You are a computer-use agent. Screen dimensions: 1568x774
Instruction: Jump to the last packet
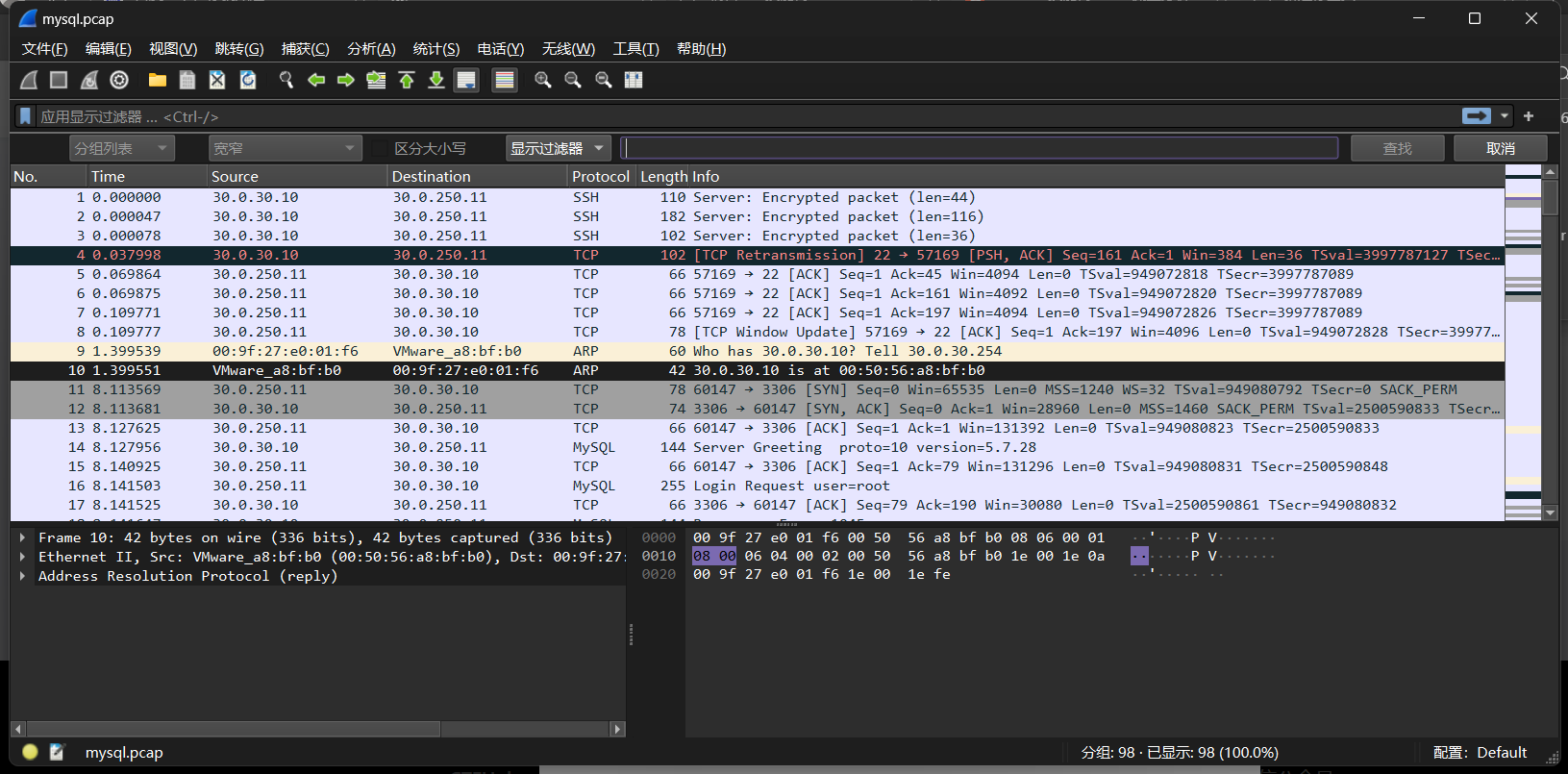[x=436, y=80]
